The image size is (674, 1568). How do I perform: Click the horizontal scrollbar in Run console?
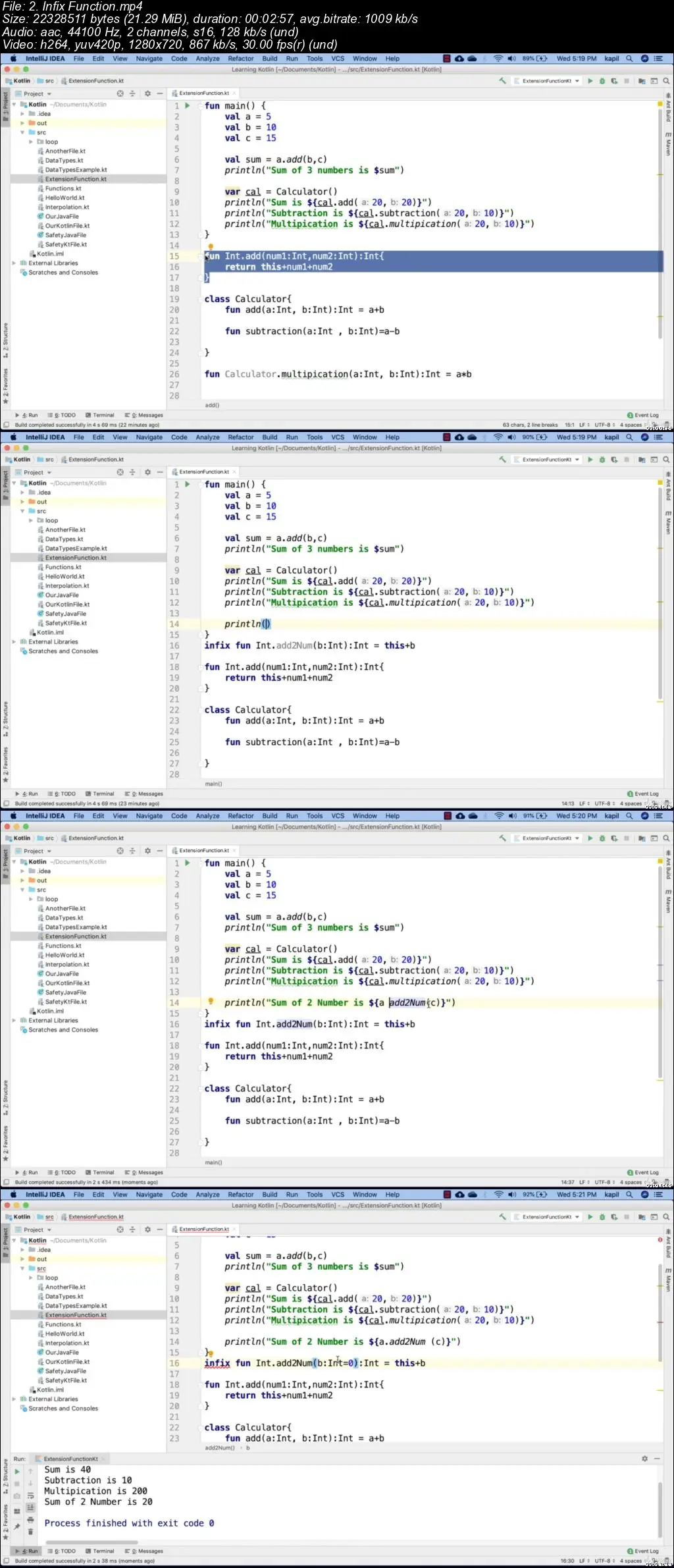click(91, 1542)
